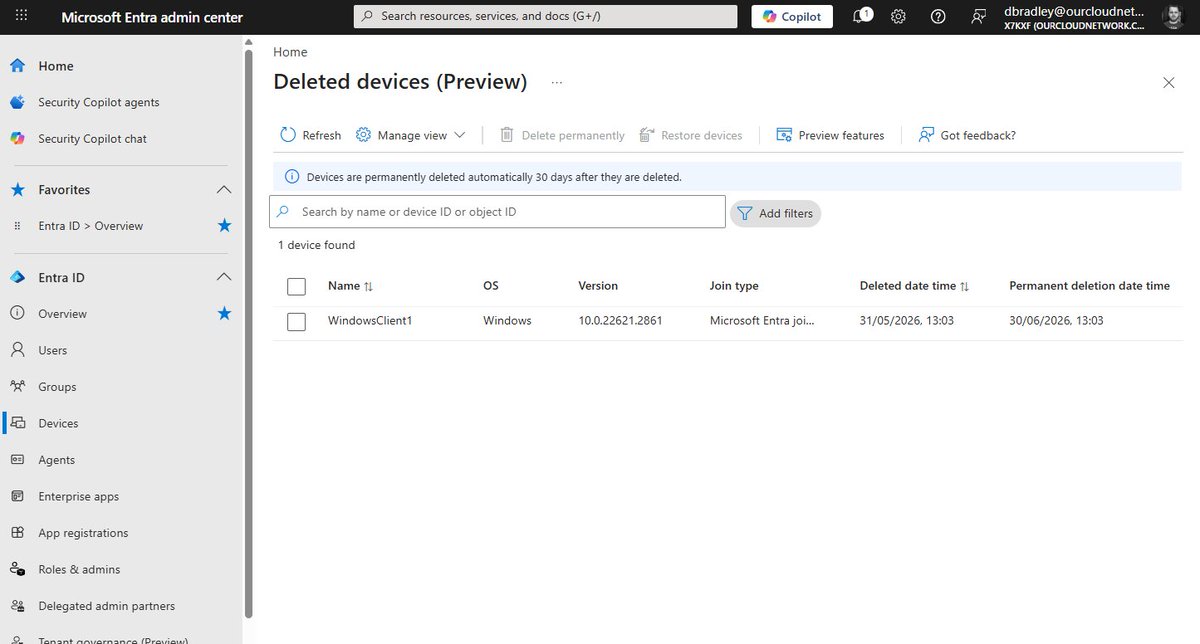Open the Devices icon in sidebar
The height and width of the screenshot is (644, 1200).
(x=17, y=423)
